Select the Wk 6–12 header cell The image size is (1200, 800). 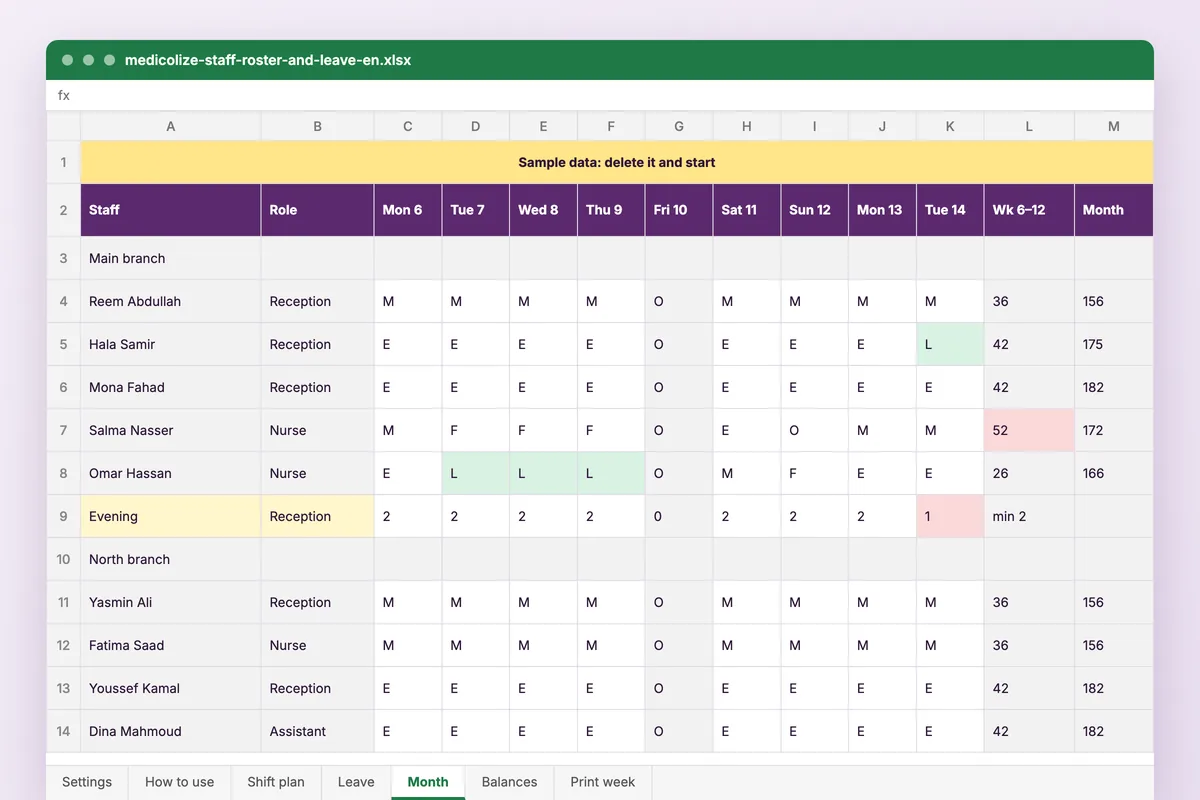[1029, 210]
